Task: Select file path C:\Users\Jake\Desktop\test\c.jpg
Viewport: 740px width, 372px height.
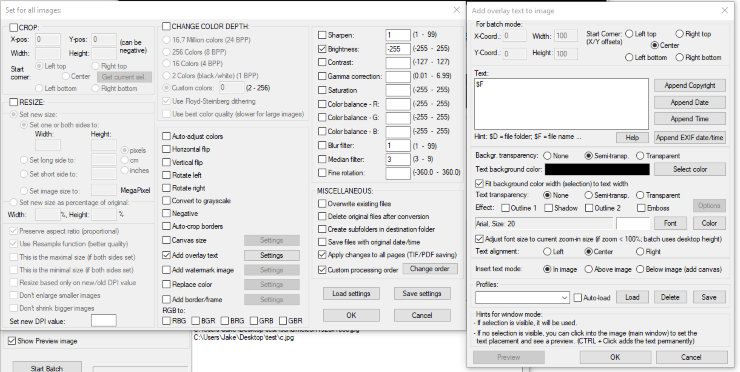Action: coord(244,338)
